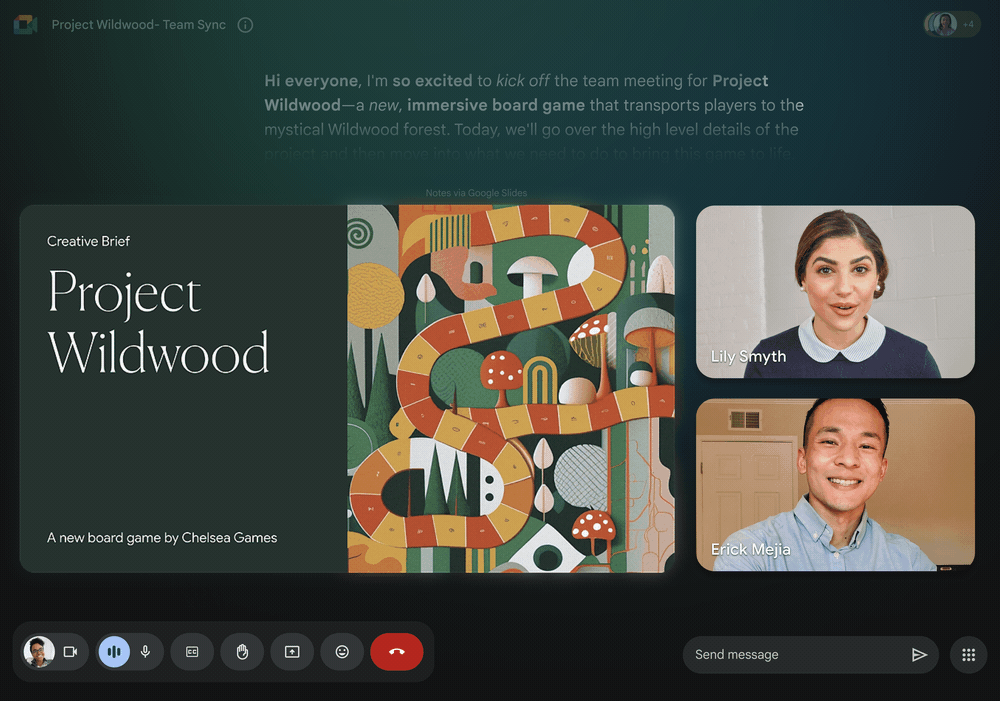
Task: Select Erick Mejia's video tile
Action: click(835, 485)
